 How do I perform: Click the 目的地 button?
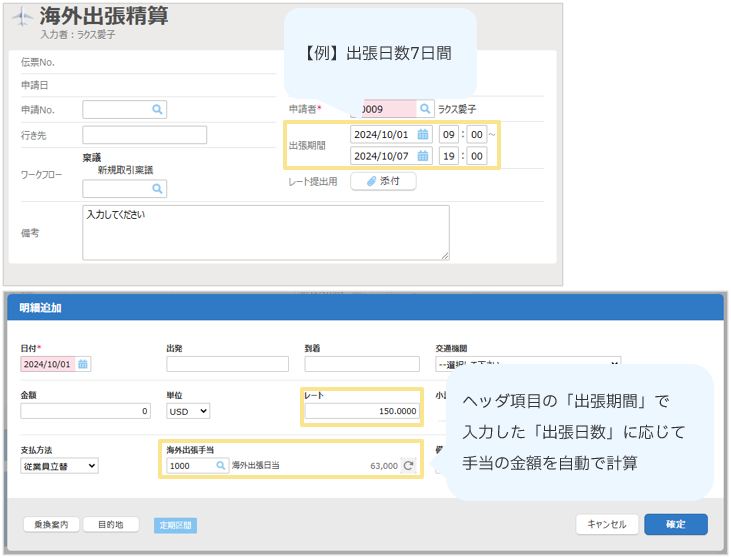coord(104,524)
